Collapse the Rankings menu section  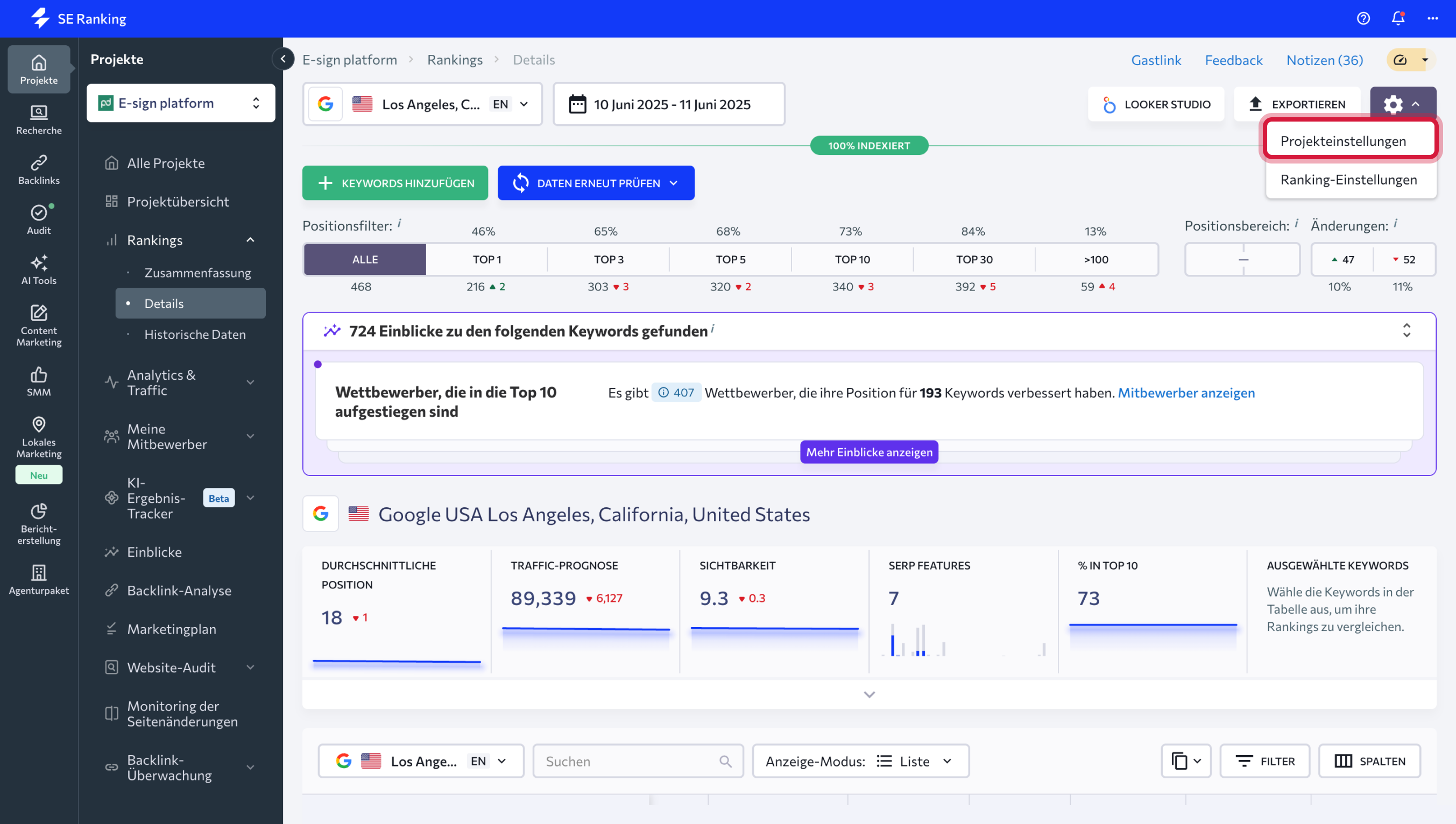(250, 240)
